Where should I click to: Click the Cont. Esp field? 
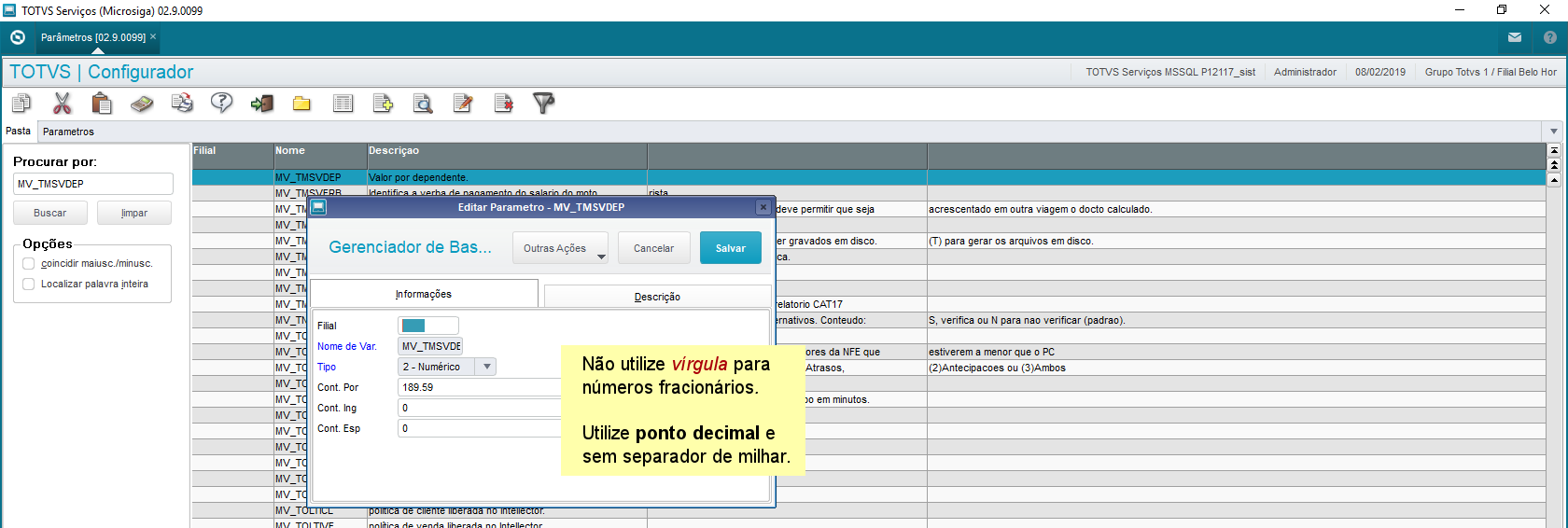coord(480,428)
